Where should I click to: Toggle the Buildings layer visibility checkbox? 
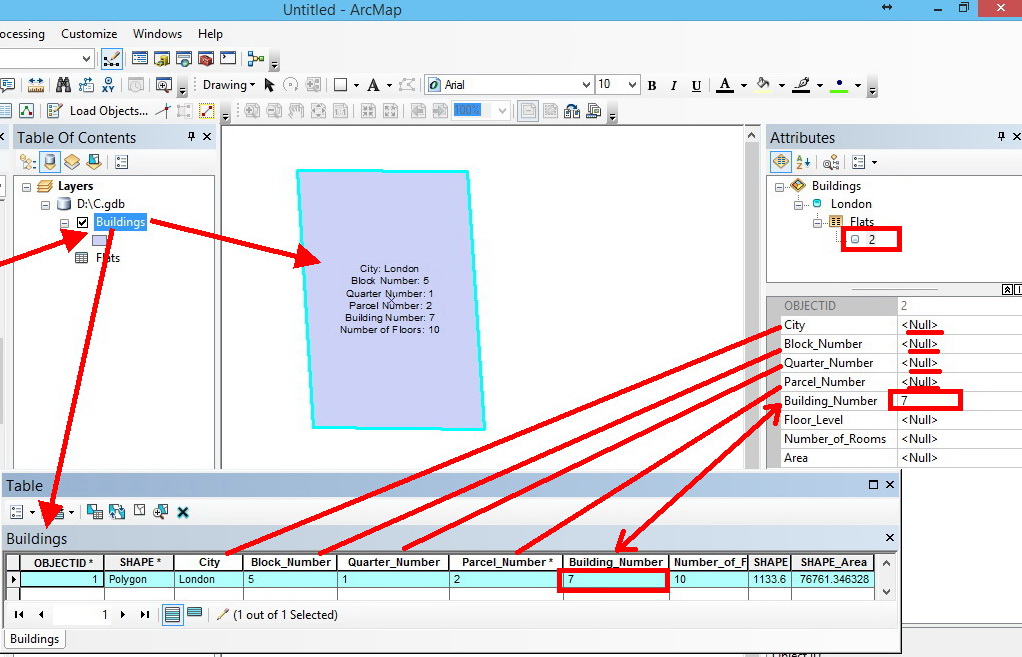[82, 222]
